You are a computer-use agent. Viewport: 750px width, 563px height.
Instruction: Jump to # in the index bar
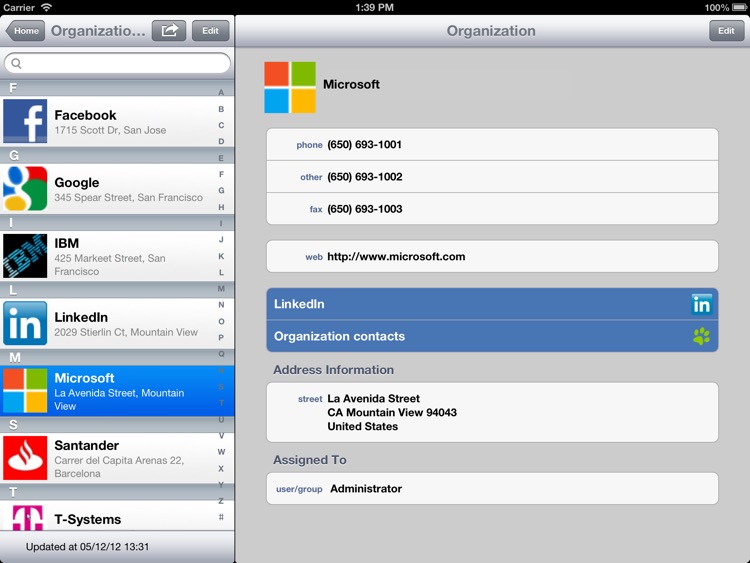(x=221, y=517)
